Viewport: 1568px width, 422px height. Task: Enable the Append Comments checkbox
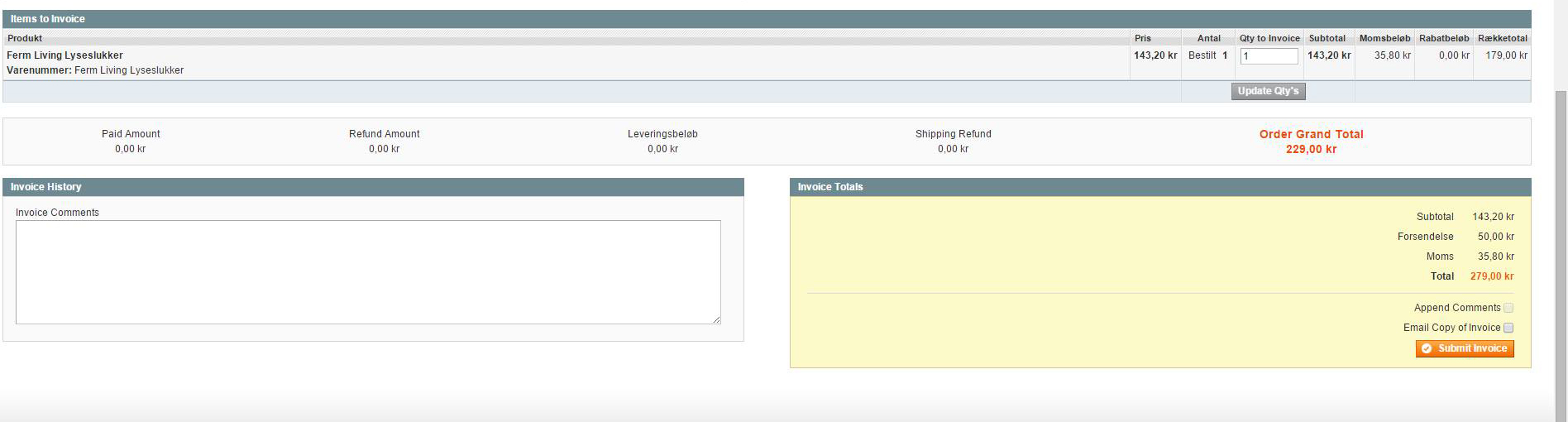click(1508, 308)
